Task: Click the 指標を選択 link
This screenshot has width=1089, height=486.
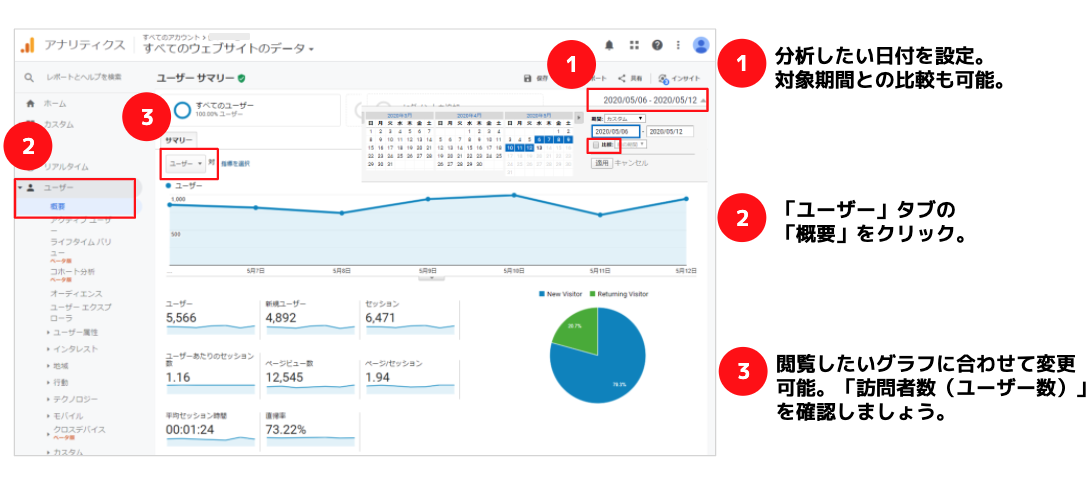Action: pos(235,164)
